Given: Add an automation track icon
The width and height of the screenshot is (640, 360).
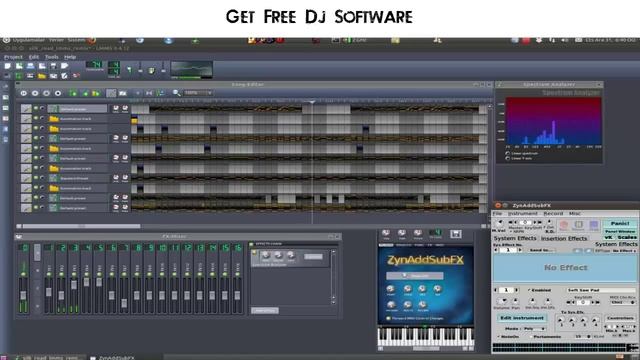Looking at the screenshot, I should [96, 93].
